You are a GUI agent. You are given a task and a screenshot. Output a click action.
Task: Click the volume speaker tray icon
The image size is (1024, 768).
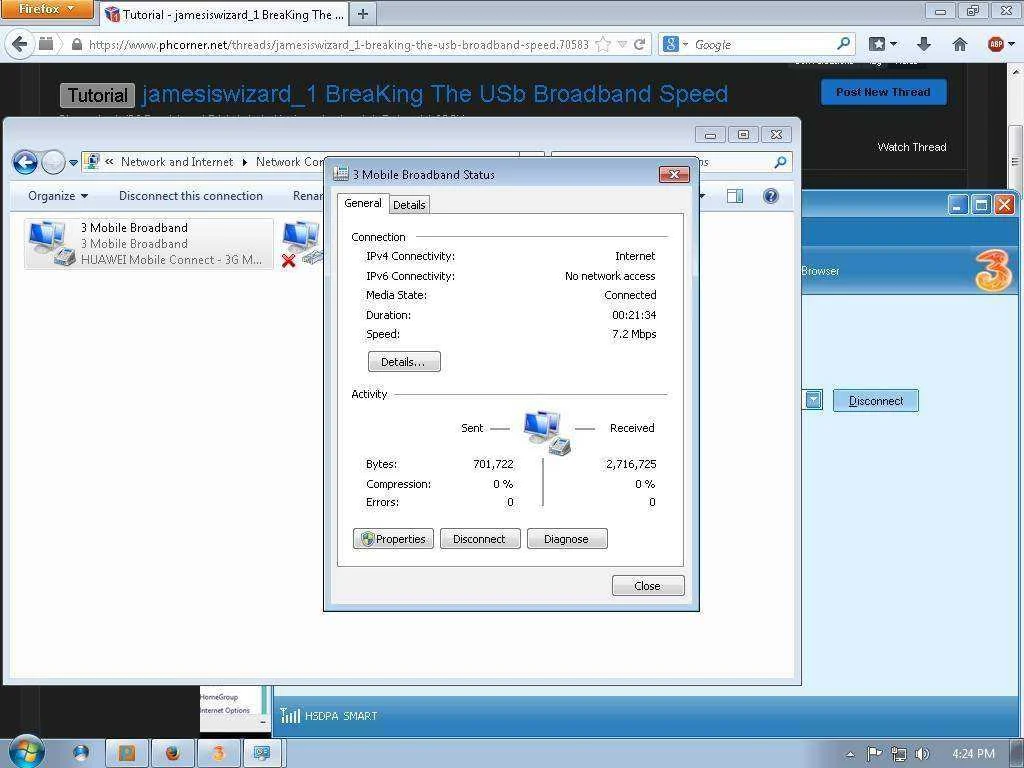[922, 754]
